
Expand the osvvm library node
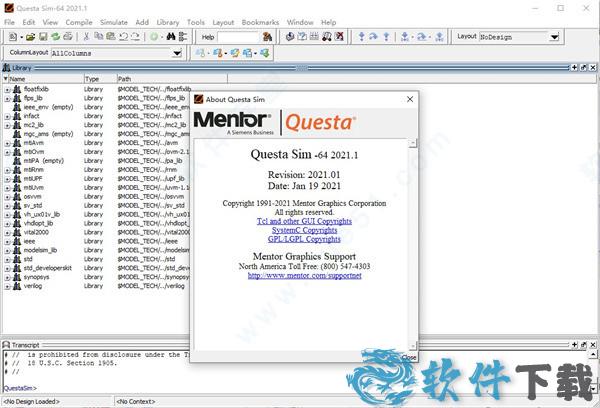(7, 197)
